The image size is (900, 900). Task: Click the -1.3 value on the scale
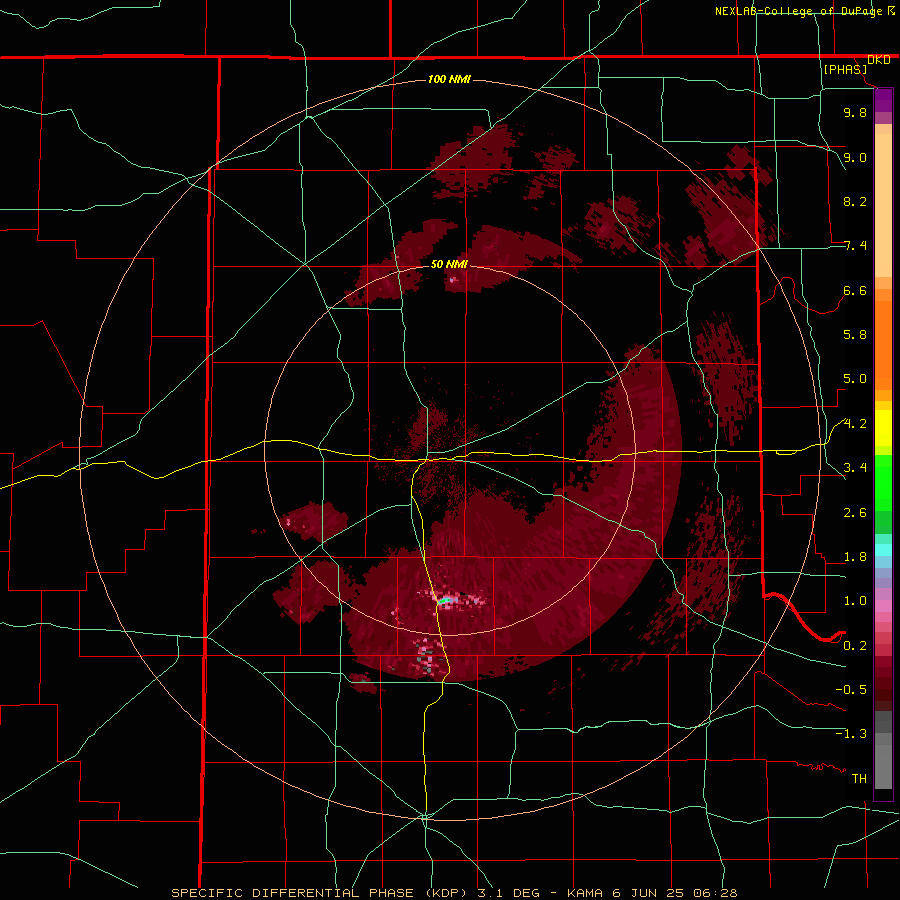[851, 734]
